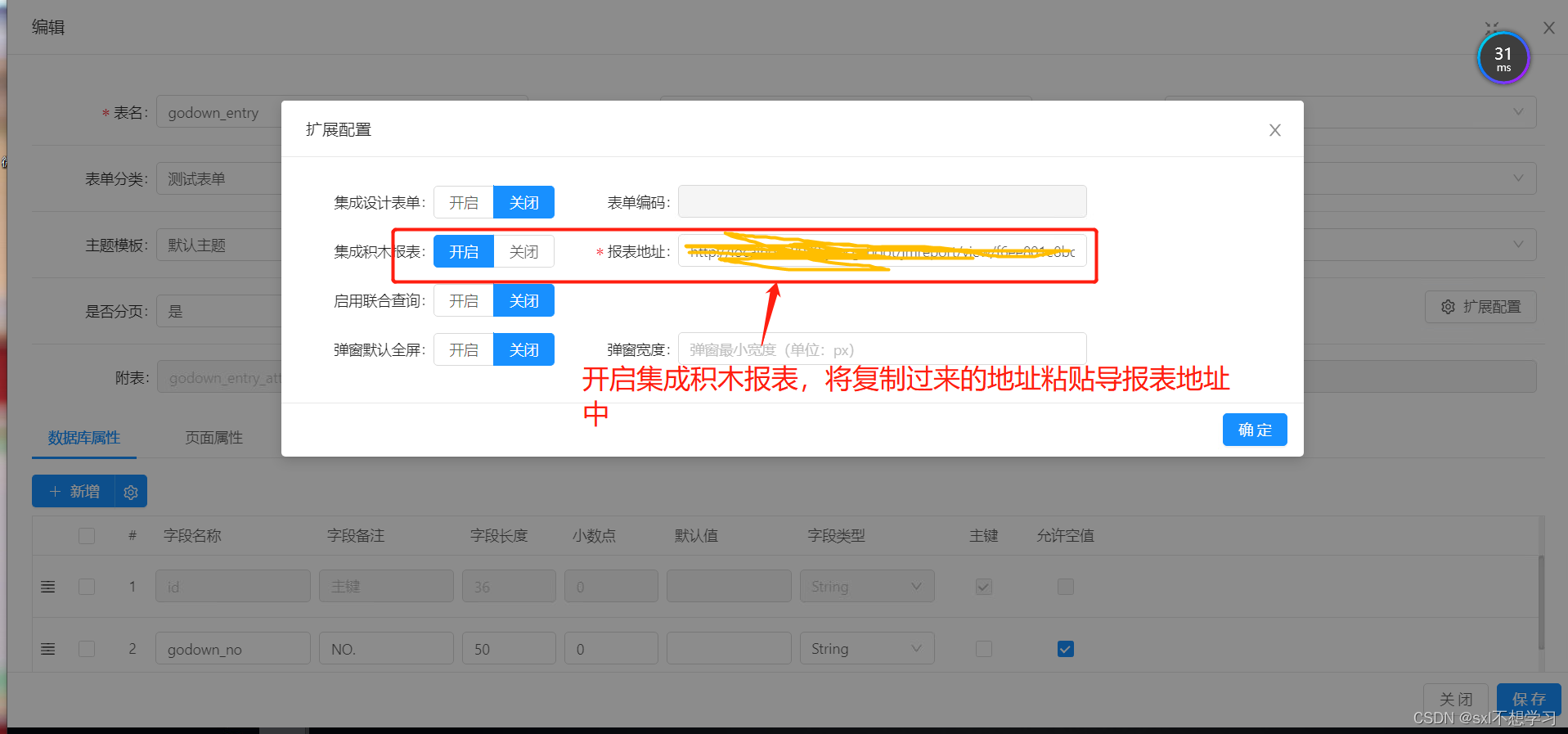Screen dimensions: 1568x734
Task: Click the 字段名称 column header
Action: [192, 536]
